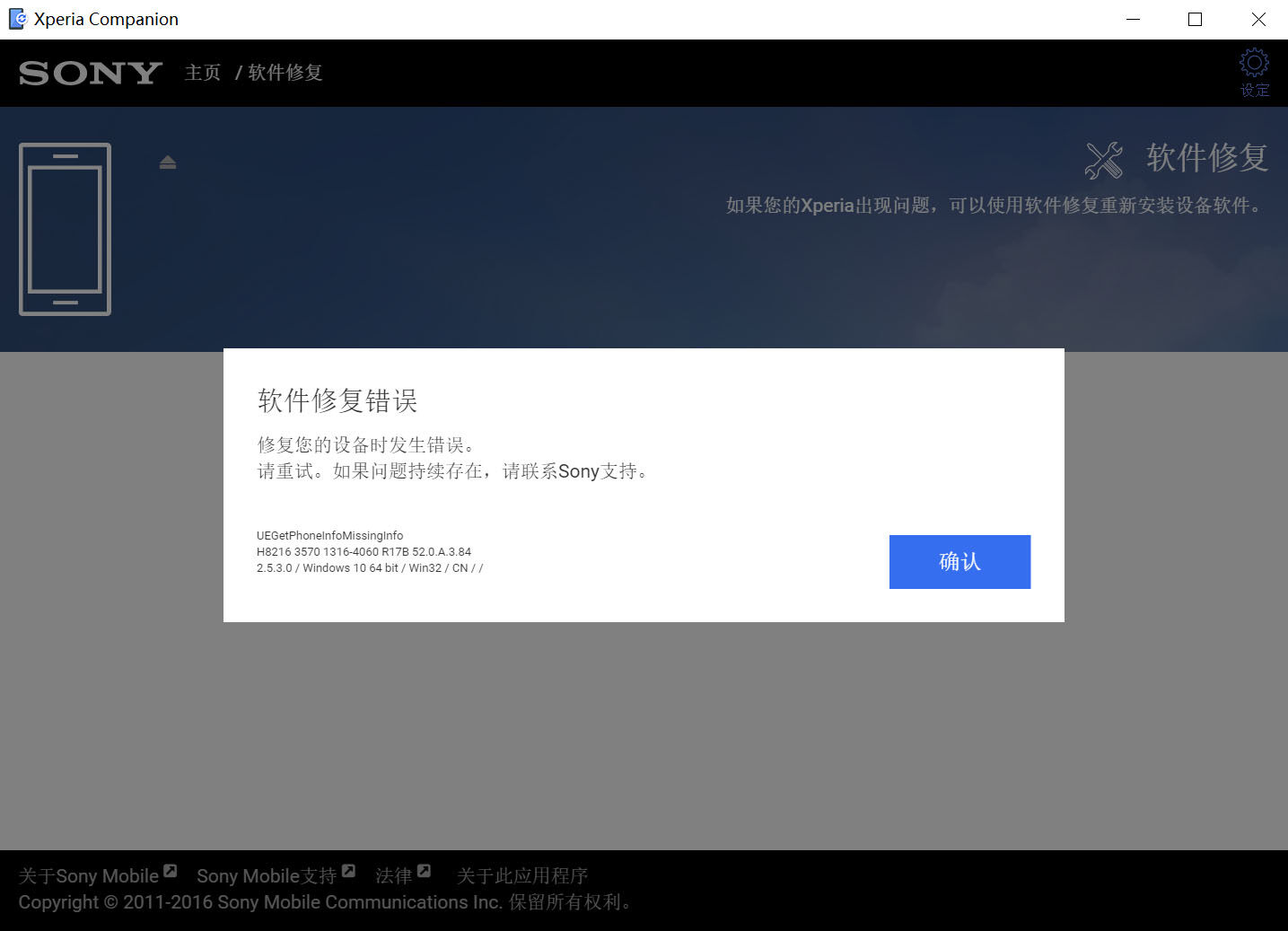Select the 2.5.3.0 / Windows 10 version line
This screenshot has width=1288, height=931.
370,568
